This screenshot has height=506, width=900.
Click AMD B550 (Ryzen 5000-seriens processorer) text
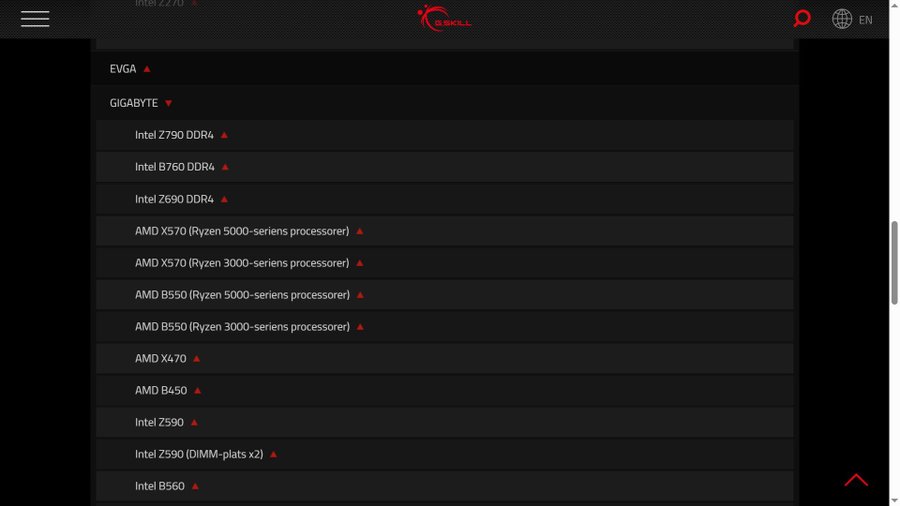(242, 294)
